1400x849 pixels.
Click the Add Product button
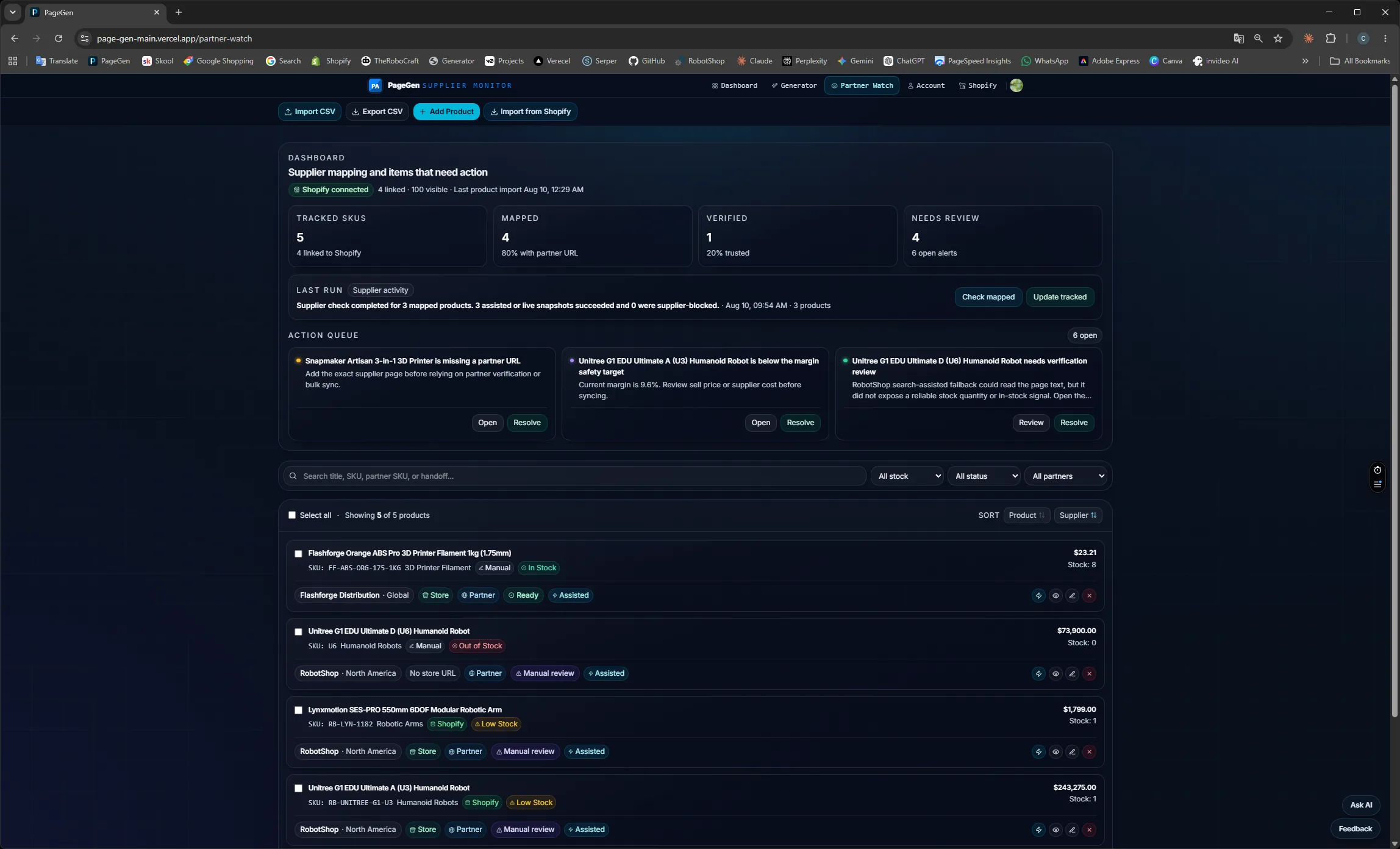446,112
